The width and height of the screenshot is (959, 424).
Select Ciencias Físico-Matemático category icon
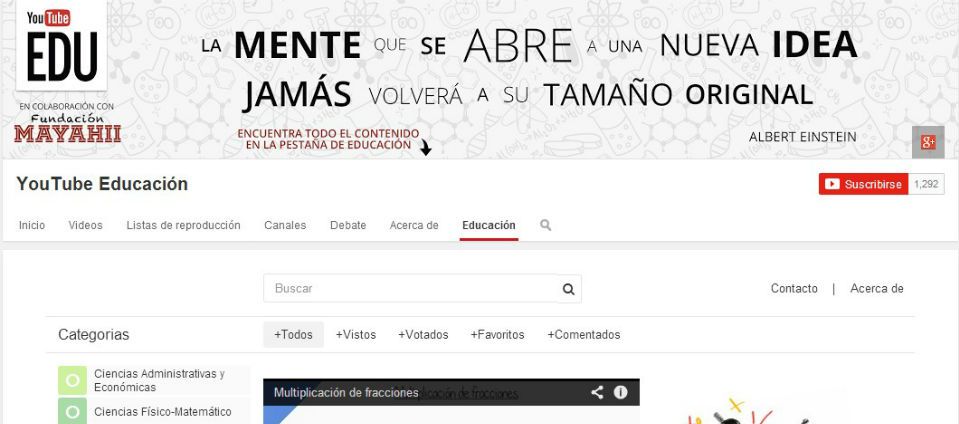point(71,411)
